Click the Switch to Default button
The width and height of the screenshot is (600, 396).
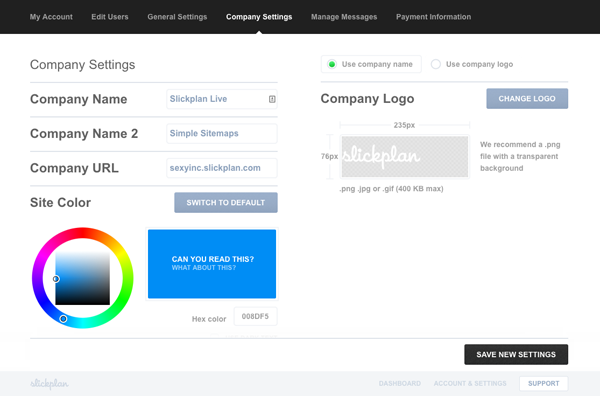click(x=226, y=202)
